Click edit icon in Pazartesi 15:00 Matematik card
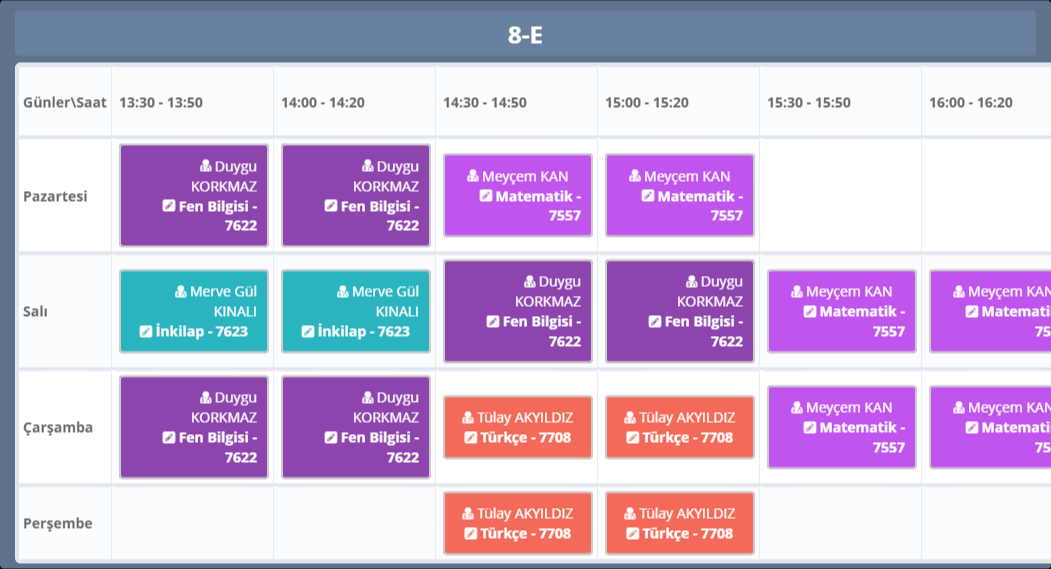This screenshot has width=1051, height=569. tap(648, 196)
